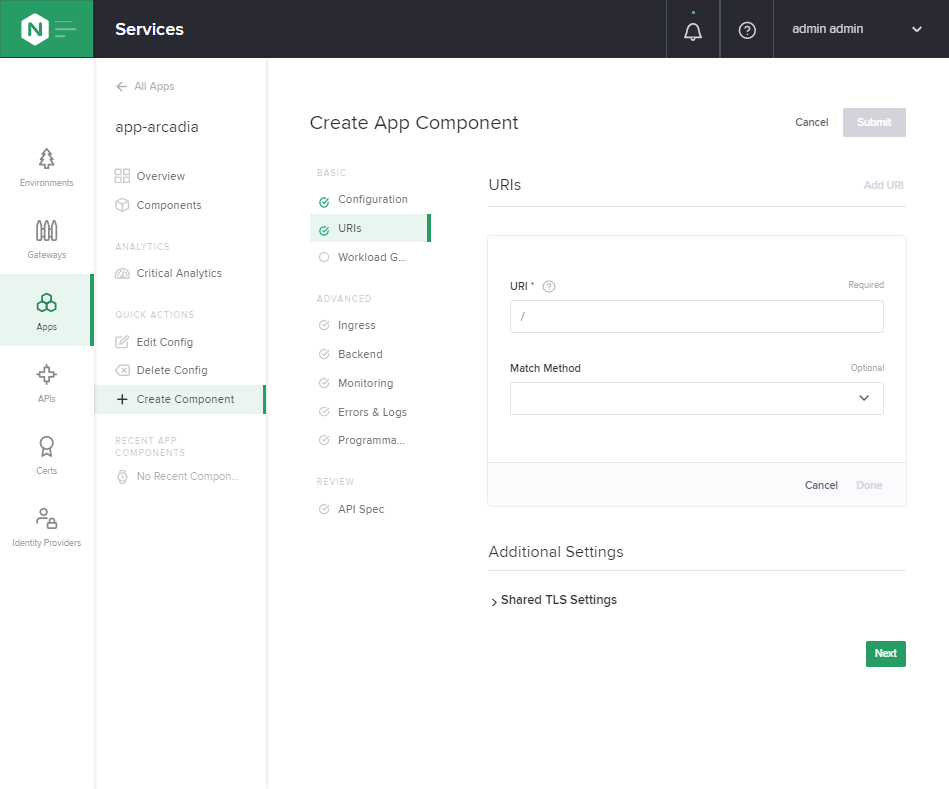Screen dimensions: 949x789
Task: Open Critical Analytics
Action: click(168, 273)
